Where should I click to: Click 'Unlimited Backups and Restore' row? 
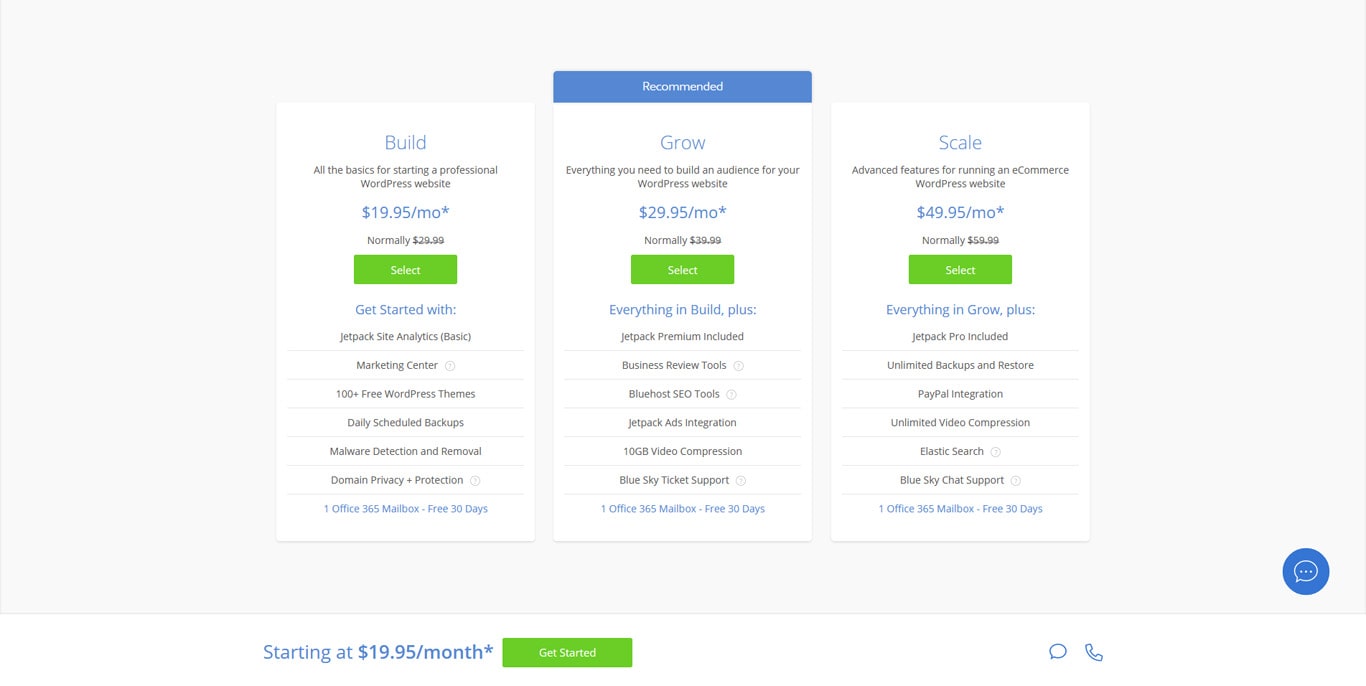coord(960,366)
